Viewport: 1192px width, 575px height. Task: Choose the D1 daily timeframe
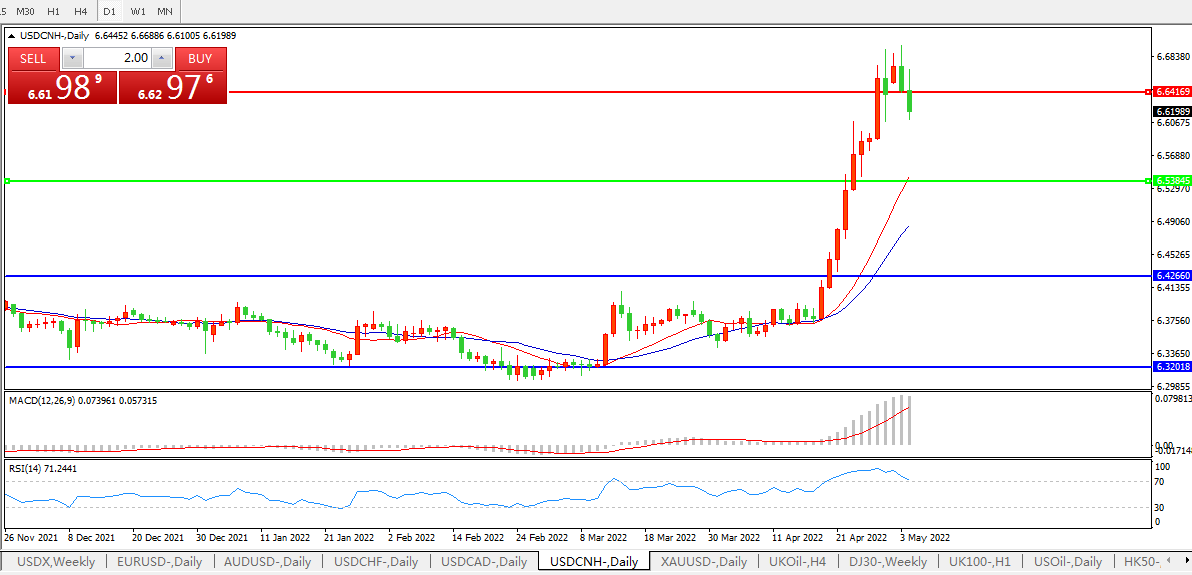[x=110, y=11]
